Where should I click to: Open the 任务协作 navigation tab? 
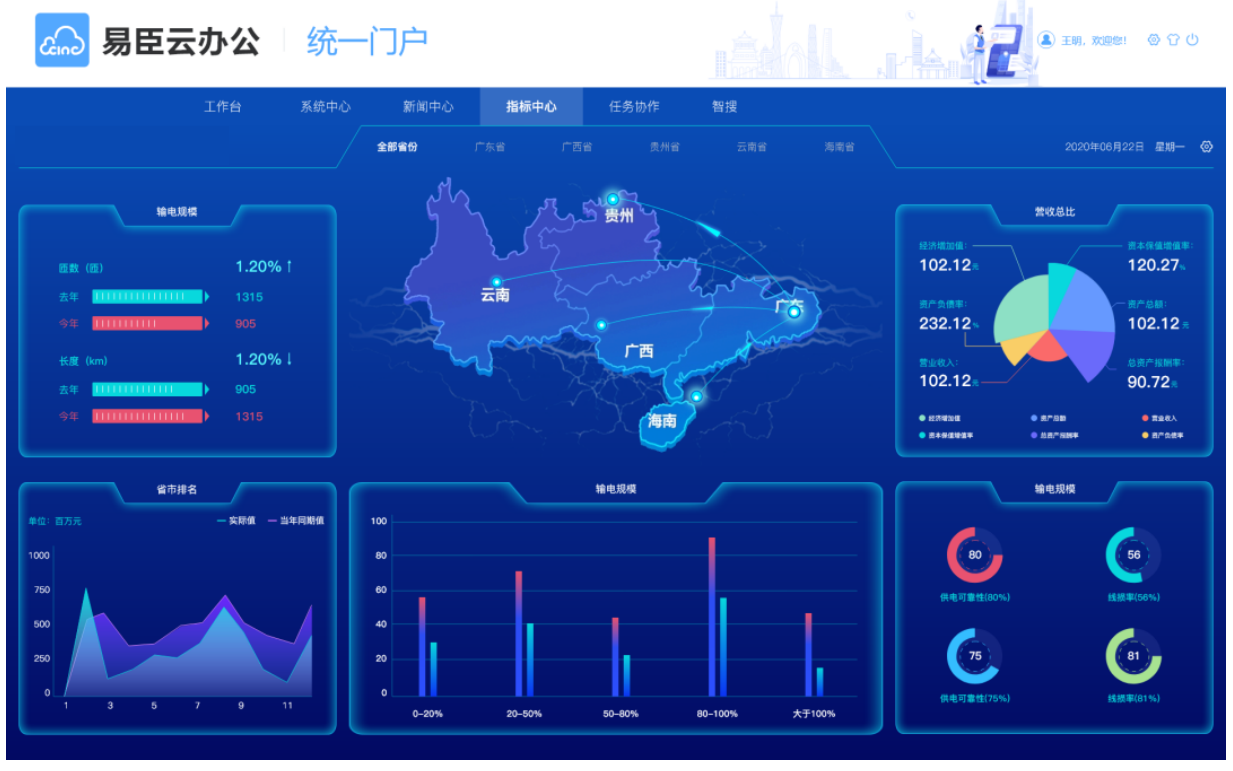[x=634, y=107]
